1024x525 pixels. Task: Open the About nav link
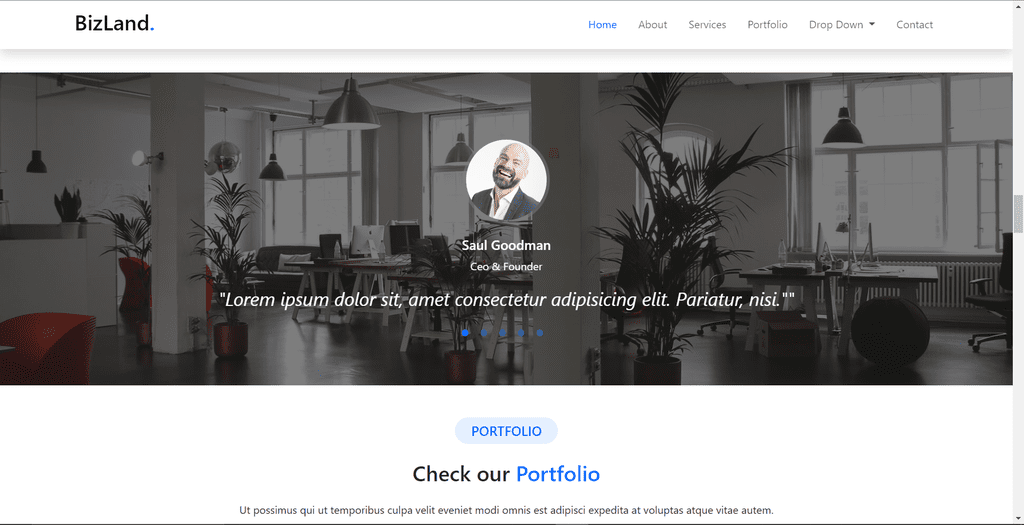[x=652, y=25]
